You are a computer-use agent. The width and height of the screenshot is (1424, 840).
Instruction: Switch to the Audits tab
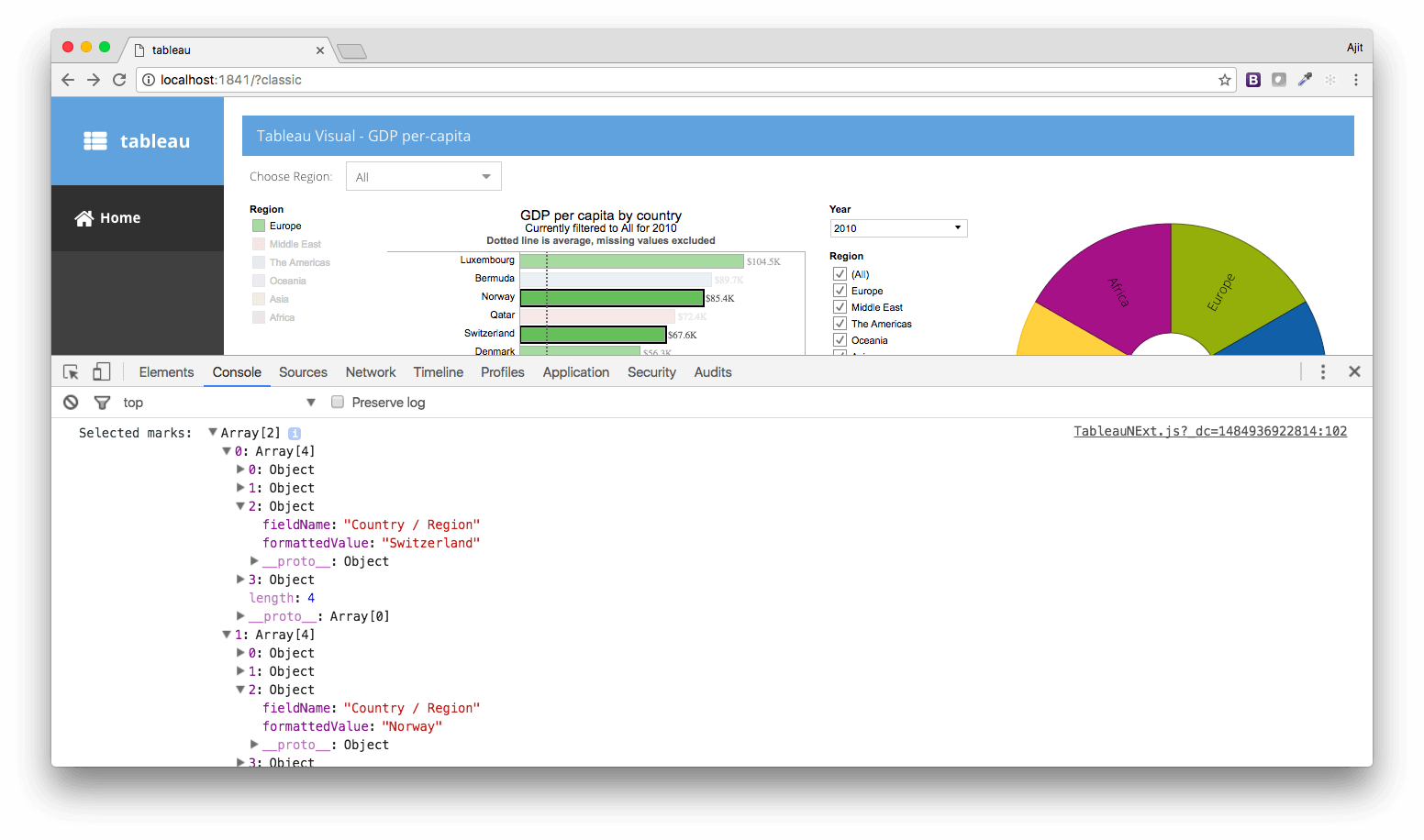(x=713, y=372)
